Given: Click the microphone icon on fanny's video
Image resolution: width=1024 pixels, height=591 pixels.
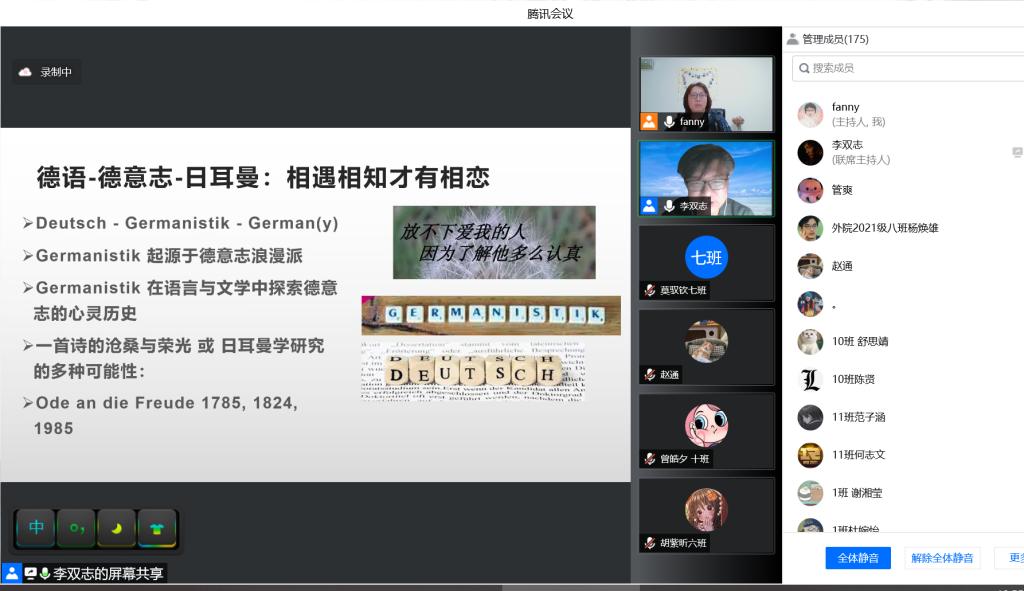Looking at the screenshot, I should pos(669,122).
